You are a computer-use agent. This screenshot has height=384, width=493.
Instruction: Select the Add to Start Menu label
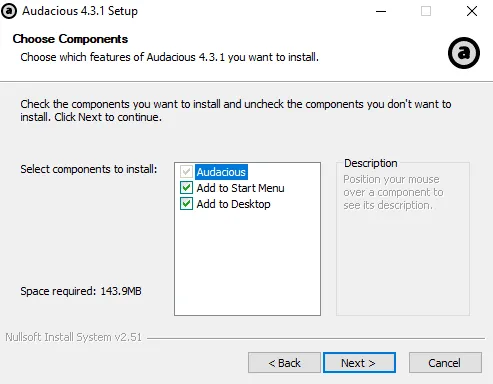(x=240, y=188)
